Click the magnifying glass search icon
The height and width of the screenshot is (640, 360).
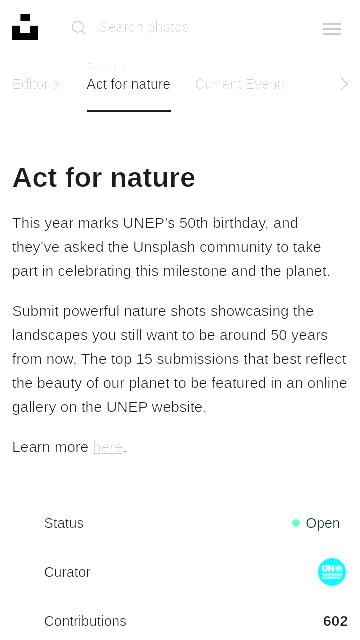[x=78, y=28]
